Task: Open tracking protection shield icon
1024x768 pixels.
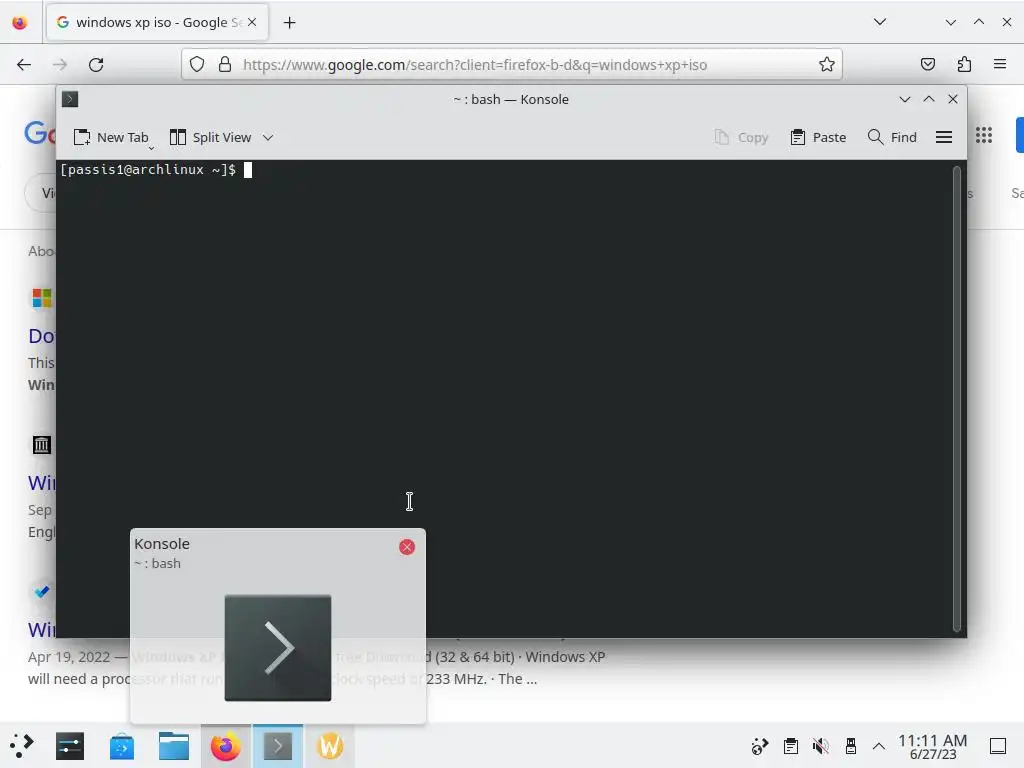Action: click(x=197, y=64)
